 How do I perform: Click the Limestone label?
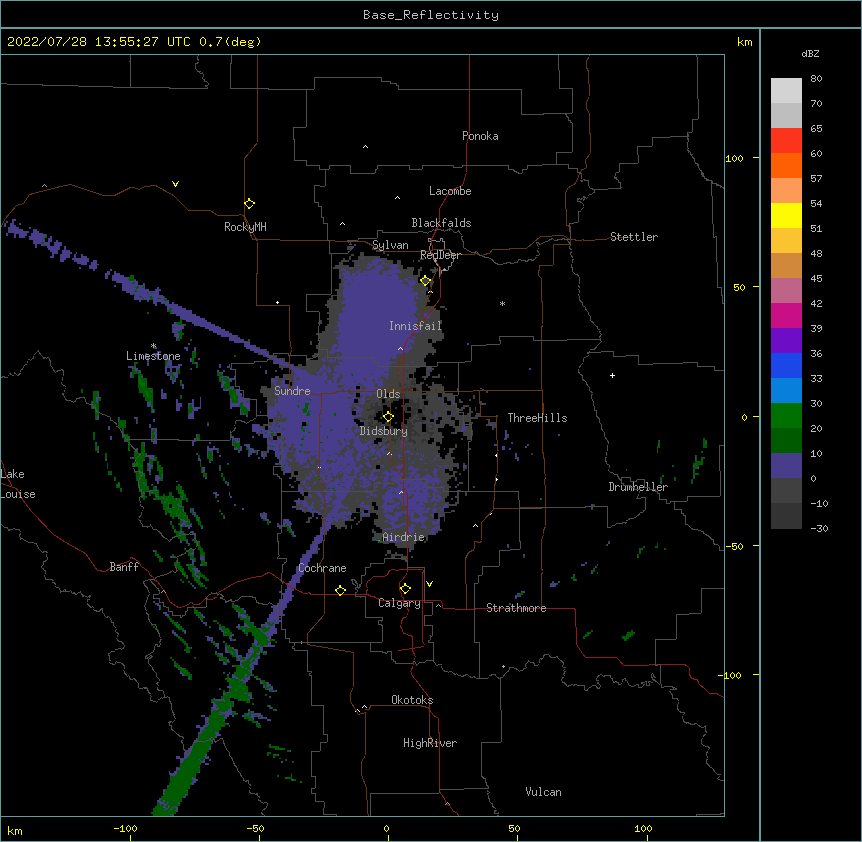153,356
